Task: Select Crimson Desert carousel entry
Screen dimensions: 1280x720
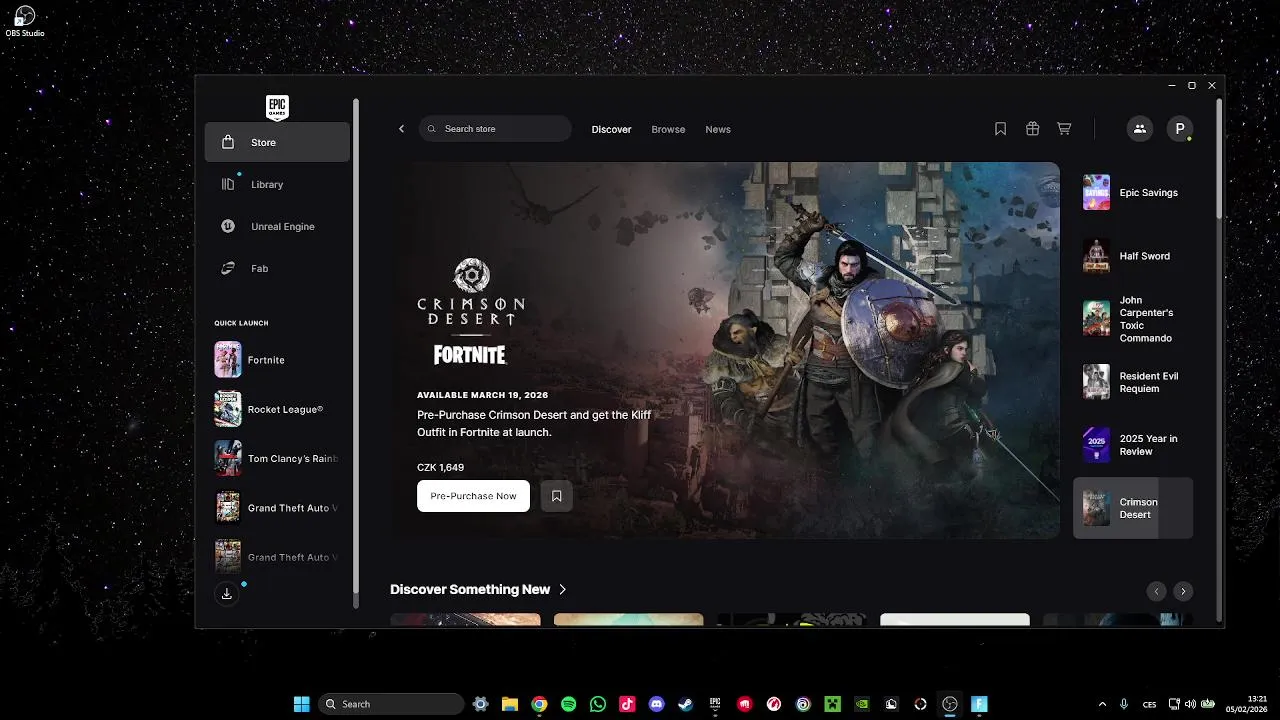Action: 1133,508
